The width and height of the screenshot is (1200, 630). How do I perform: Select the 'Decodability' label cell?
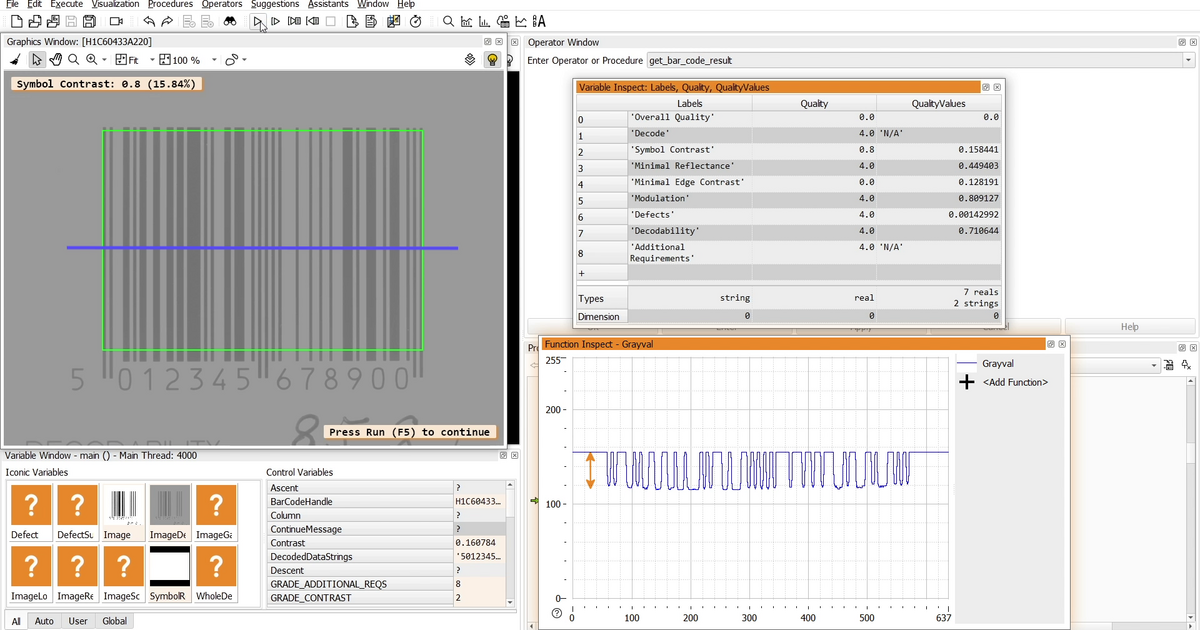[689, 231]
